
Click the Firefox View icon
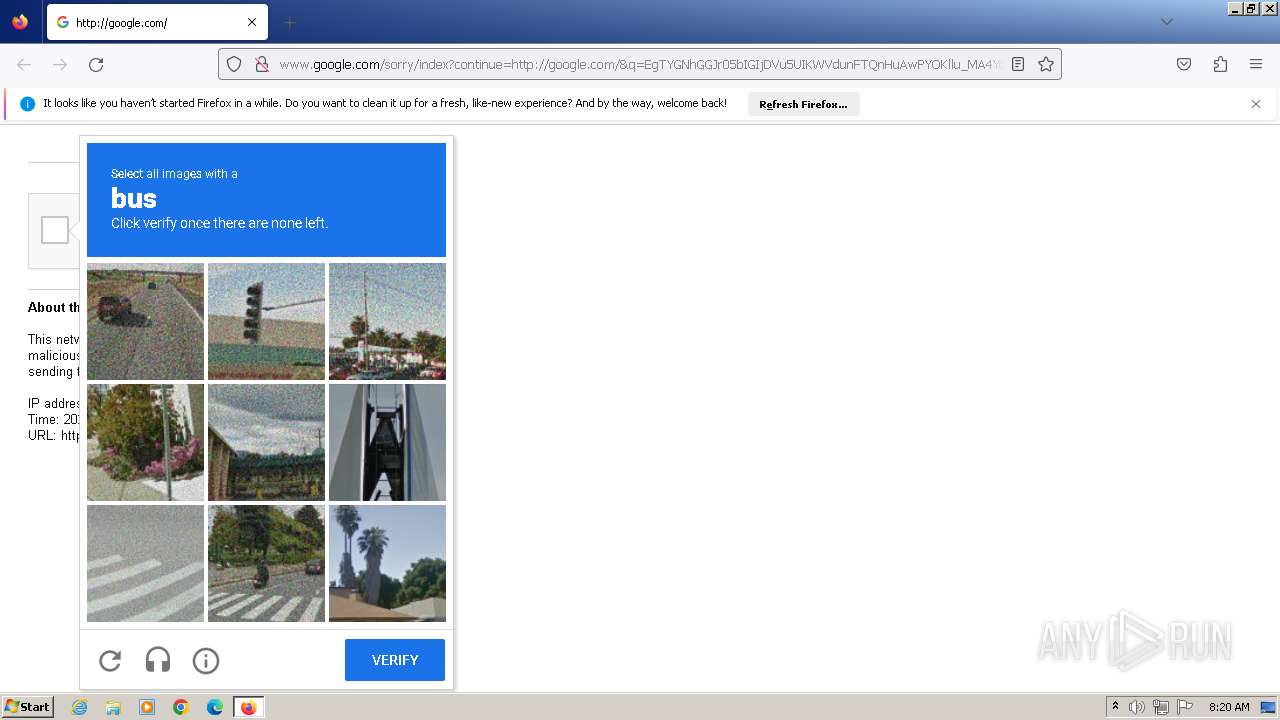pyautogui.click(x=20, y=22)
